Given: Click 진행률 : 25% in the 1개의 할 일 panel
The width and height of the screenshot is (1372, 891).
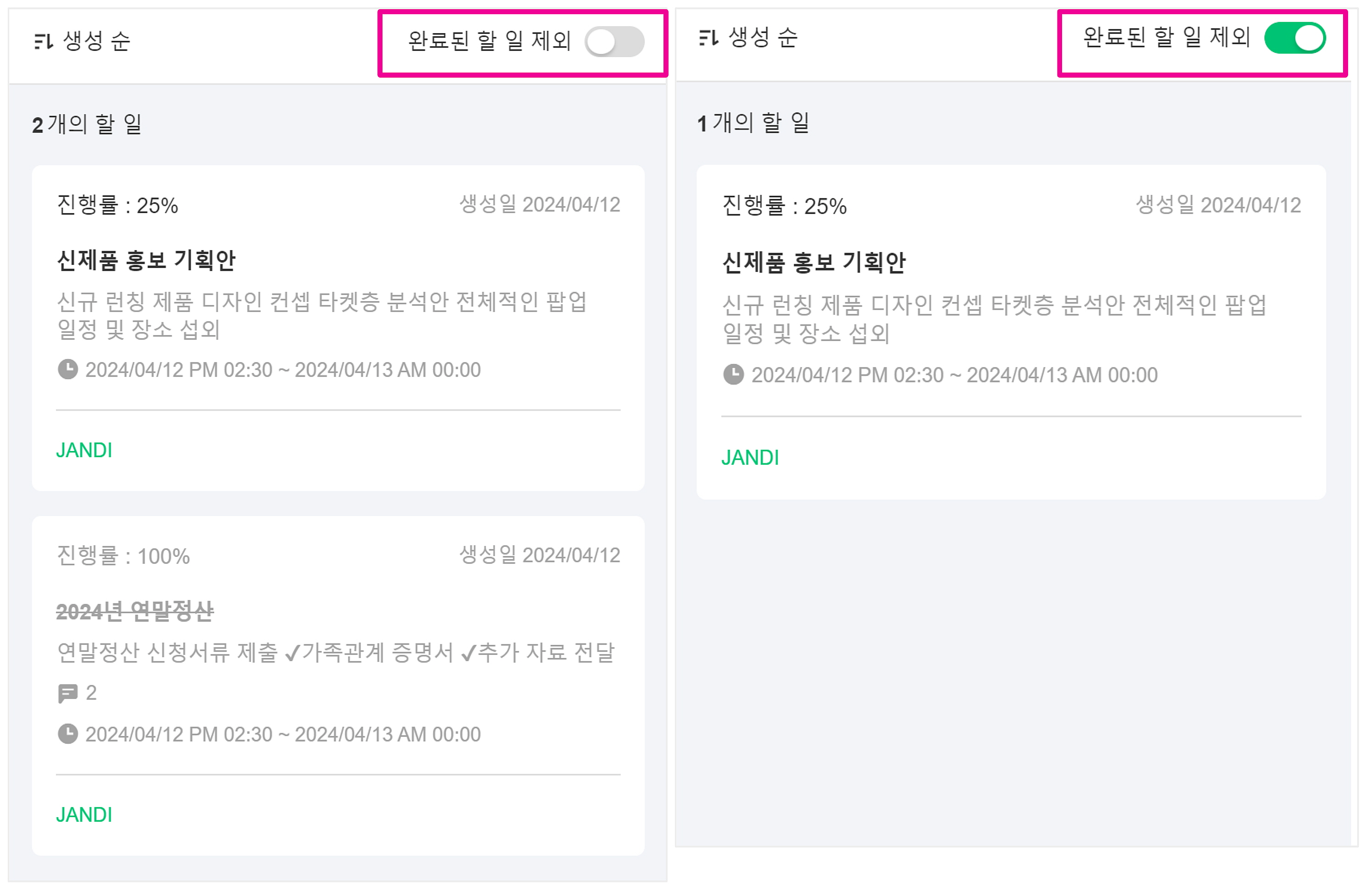Looking at the screenshot, I should click(784, 207).
